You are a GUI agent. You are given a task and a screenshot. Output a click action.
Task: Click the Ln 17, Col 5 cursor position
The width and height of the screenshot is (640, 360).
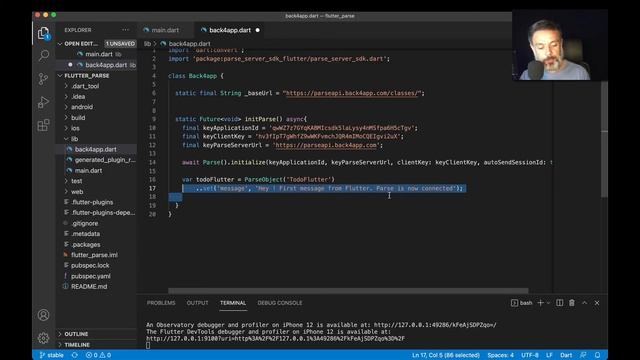click(x=446, y=355)
